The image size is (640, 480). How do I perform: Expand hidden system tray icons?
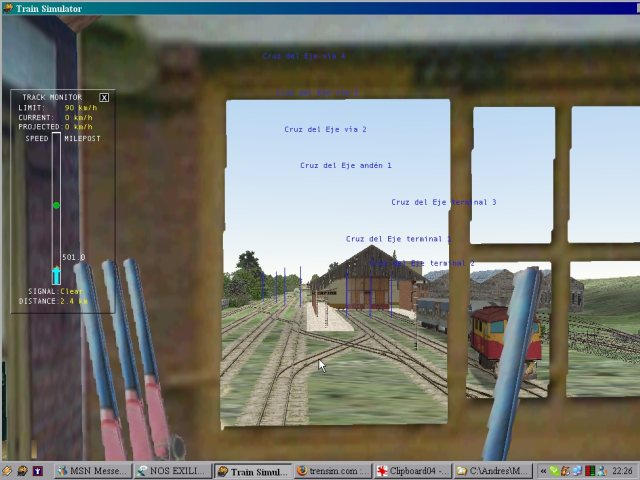click(x=543, y=471)
